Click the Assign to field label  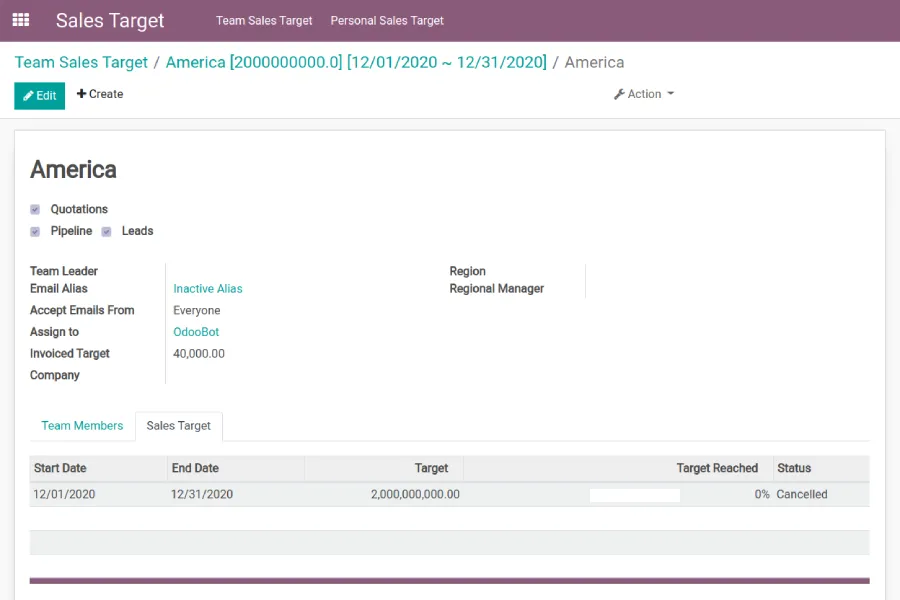click(54, 332)
